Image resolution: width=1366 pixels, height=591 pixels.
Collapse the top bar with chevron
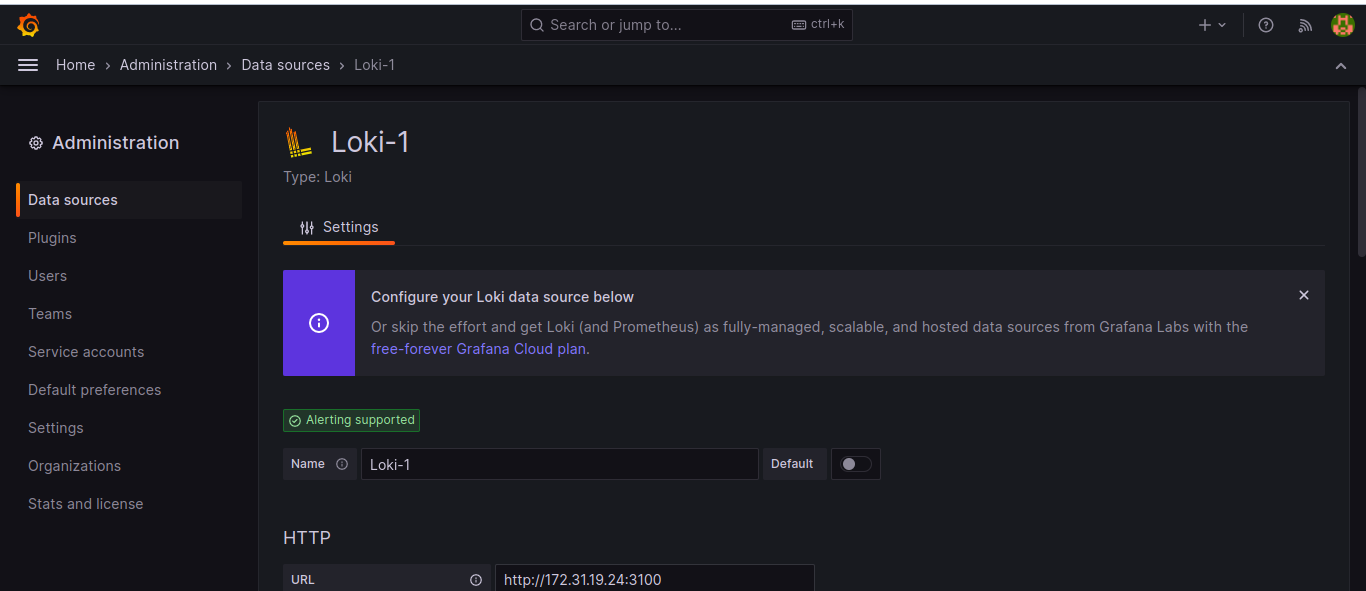1341,66
